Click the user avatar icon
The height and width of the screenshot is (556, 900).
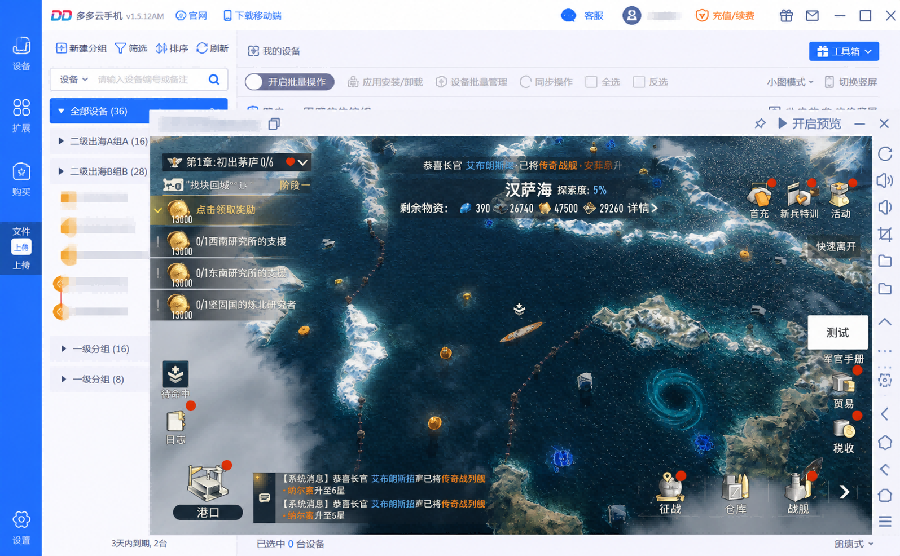[631, 15]
